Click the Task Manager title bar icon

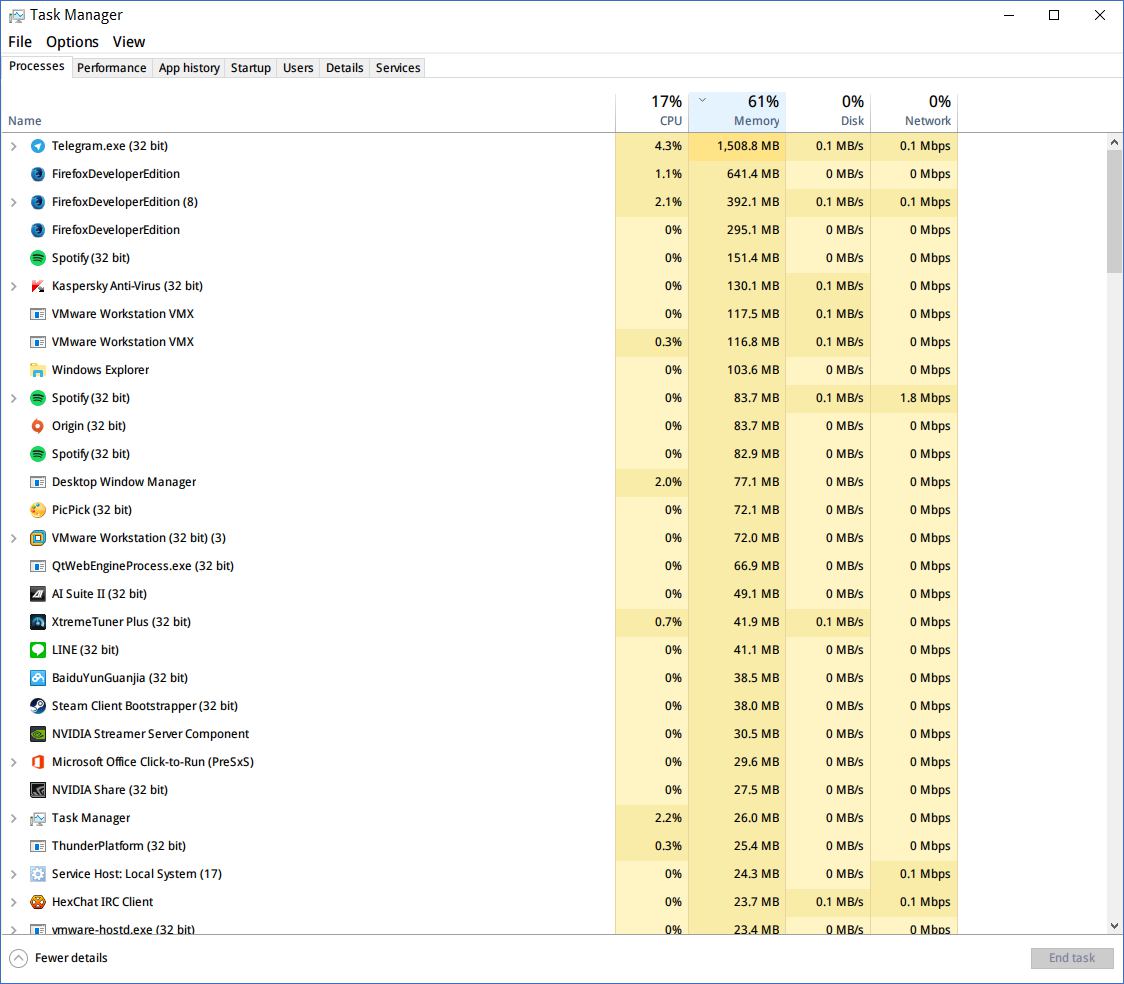click(16, 15)
